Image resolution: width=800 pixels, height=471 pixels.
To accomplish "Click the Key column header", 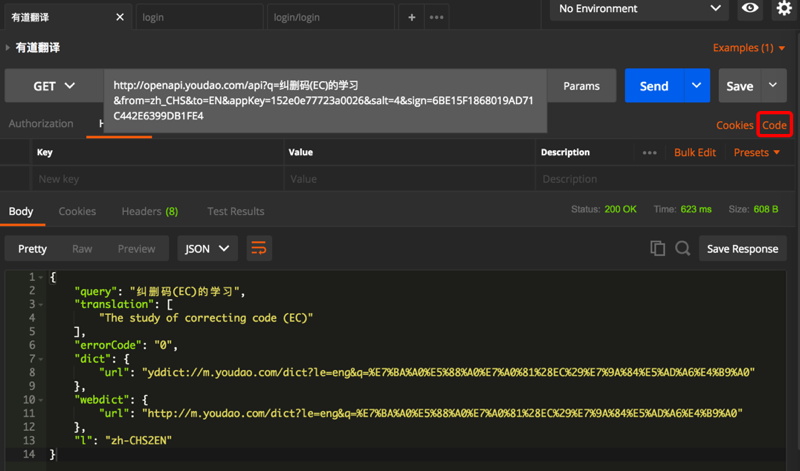I will [44, 152].
